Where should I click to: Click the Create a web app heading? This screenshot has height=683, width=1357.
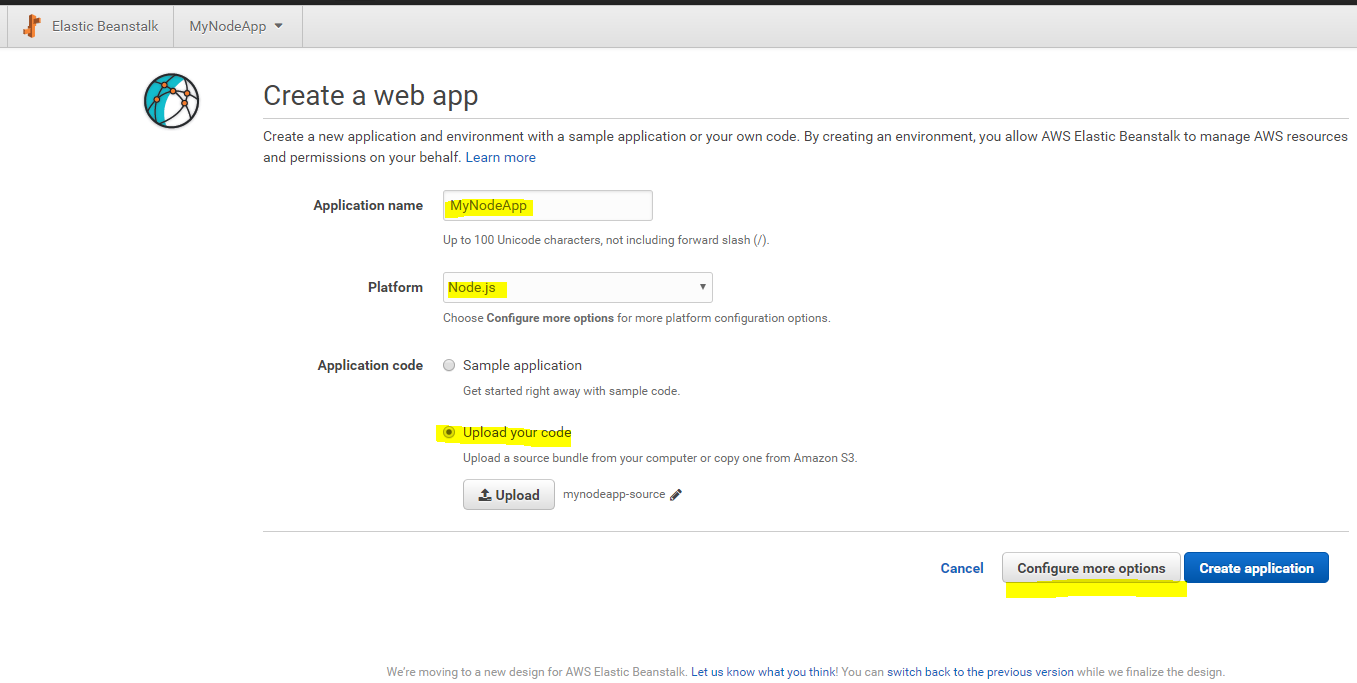coord(371,96)
